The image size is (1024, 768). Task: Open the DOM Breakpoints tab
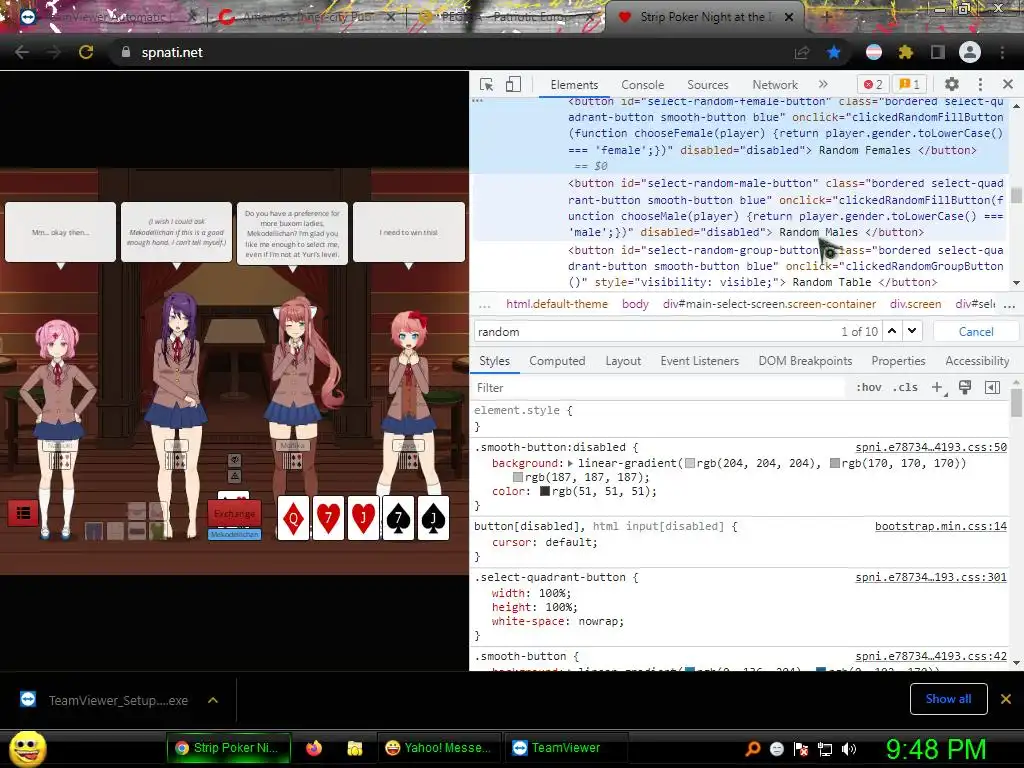coord(805,361)
